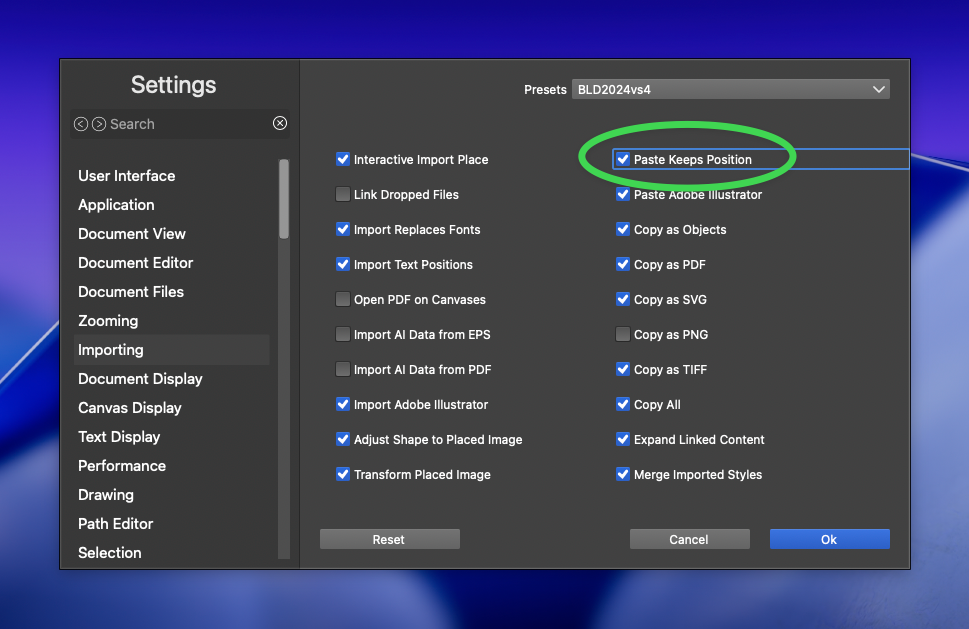Disable the Paste Keeps Position checkbox

pyautogui.click(x=623, y=159)
